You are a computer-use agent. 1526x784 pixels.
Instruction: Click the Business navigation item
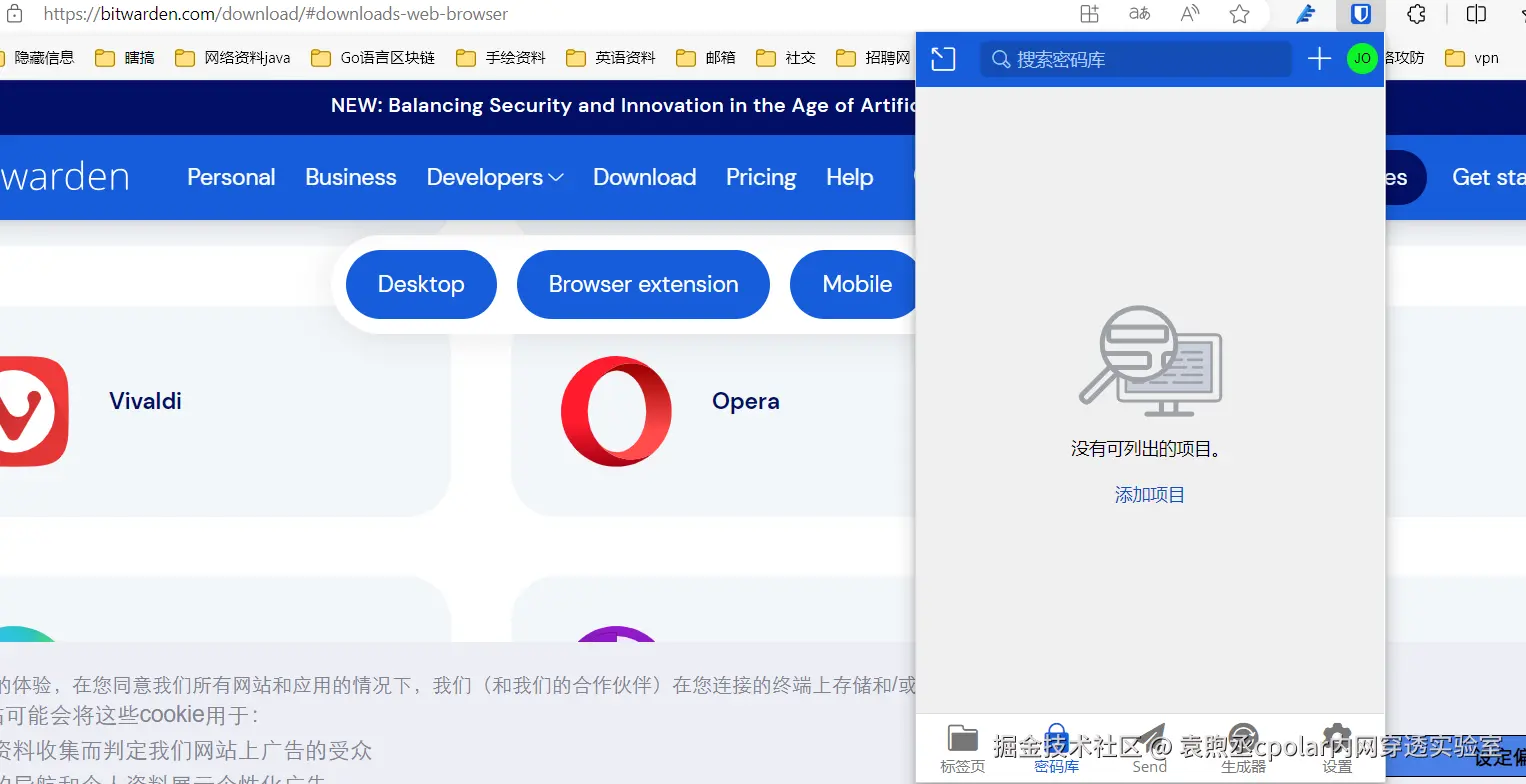tap(351, 177)
